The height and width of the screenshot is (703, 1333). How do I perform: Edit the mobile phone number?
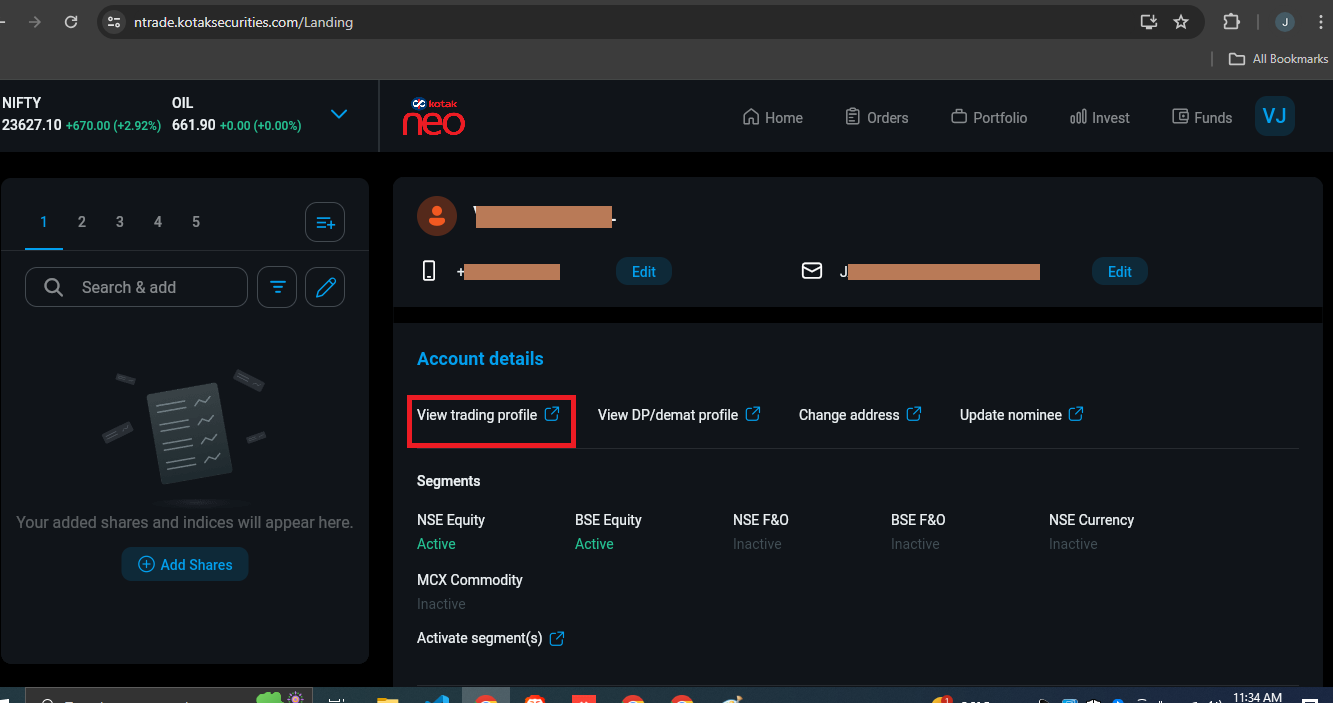[x=643, y=272]
